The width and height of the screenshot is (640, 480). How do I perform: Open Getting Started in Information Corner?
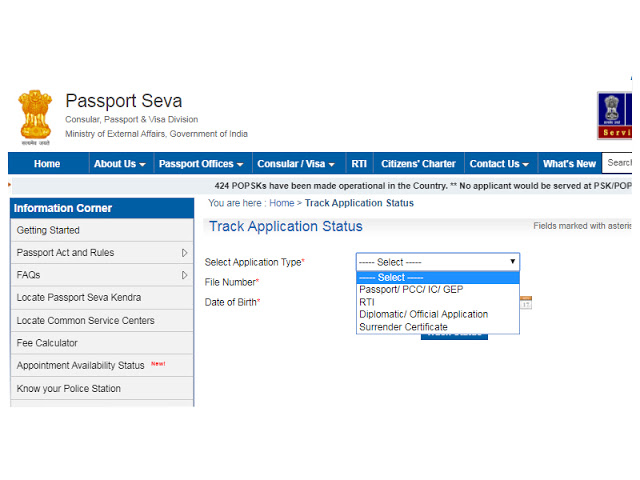tap(102, 230)
